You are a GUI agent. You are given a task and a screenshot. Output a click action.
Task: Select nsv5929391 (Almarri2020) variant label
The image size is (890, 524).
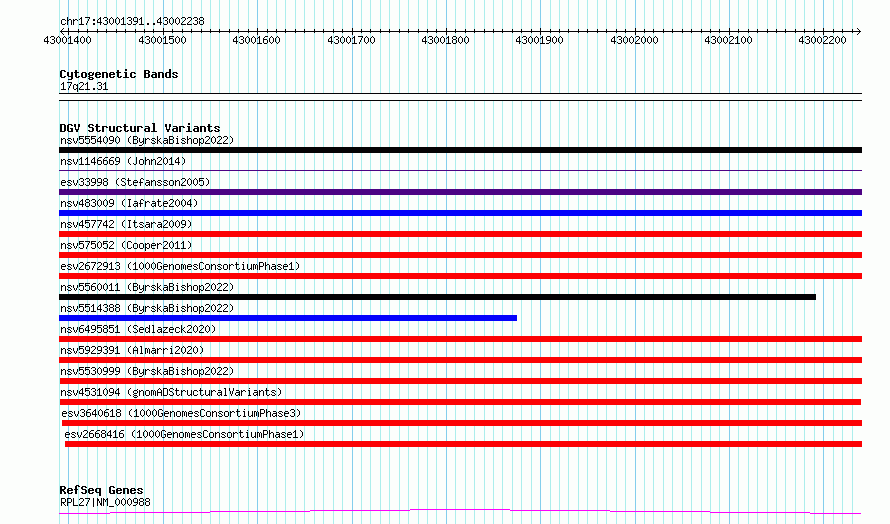point(132,350)
